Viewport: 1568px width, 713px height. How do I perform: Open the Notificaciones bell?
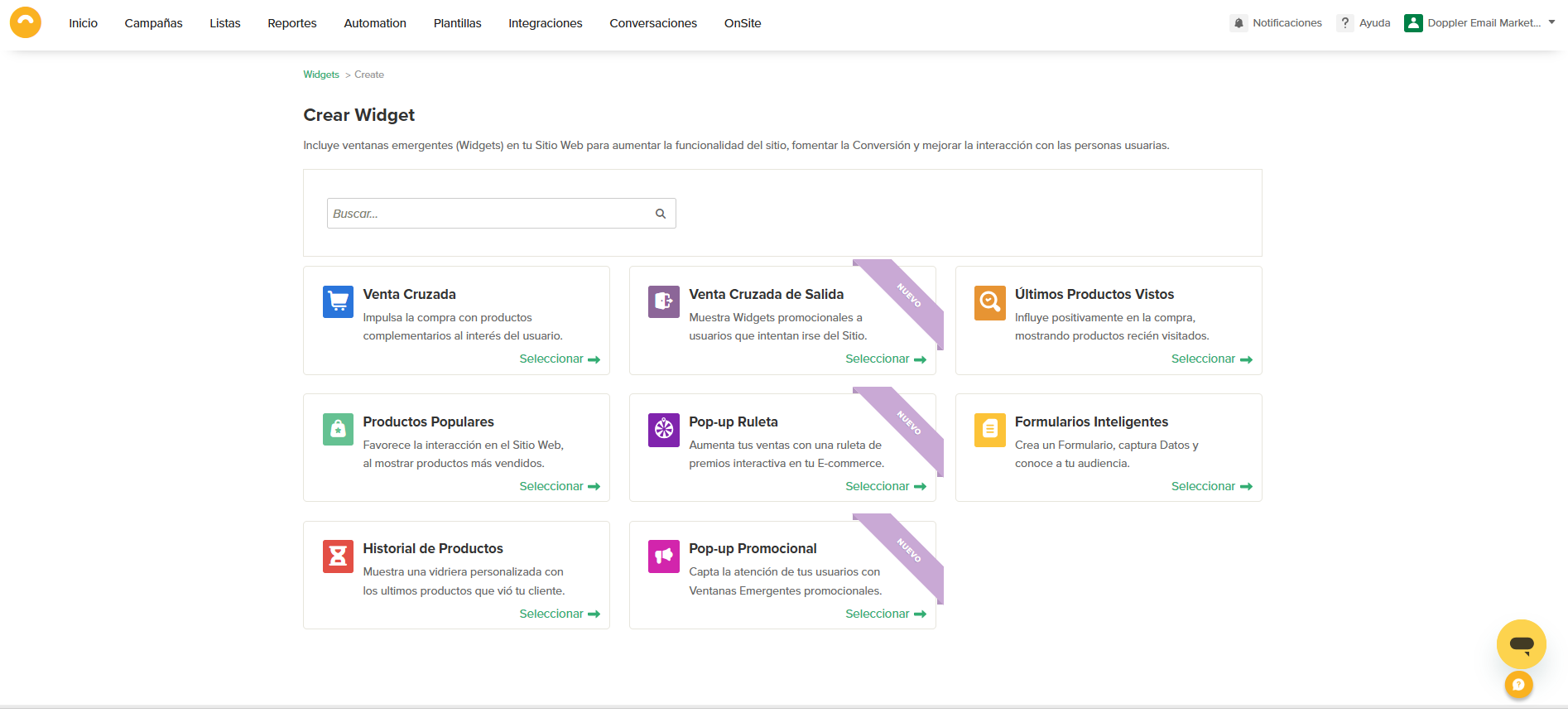pyautogui.click(x=1239, y=23)
